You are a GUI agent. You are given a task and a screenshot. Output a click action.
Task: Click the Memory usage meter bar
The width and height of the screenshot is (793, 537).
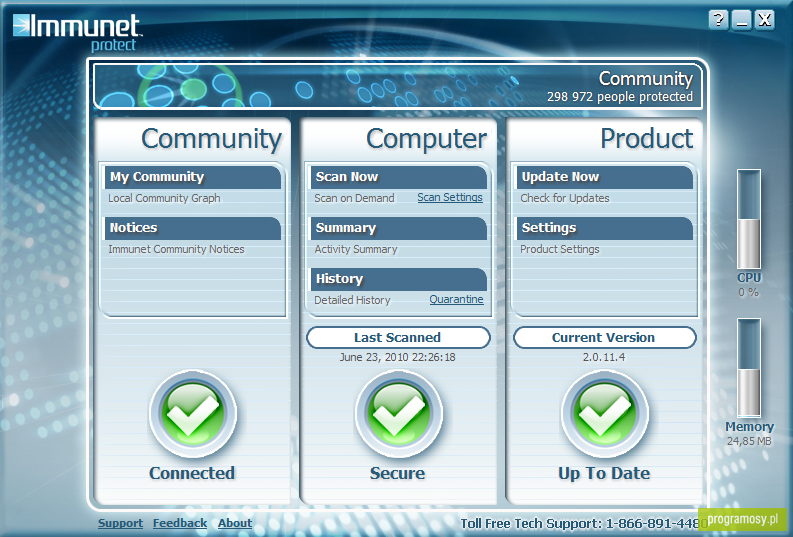[748, 368]
